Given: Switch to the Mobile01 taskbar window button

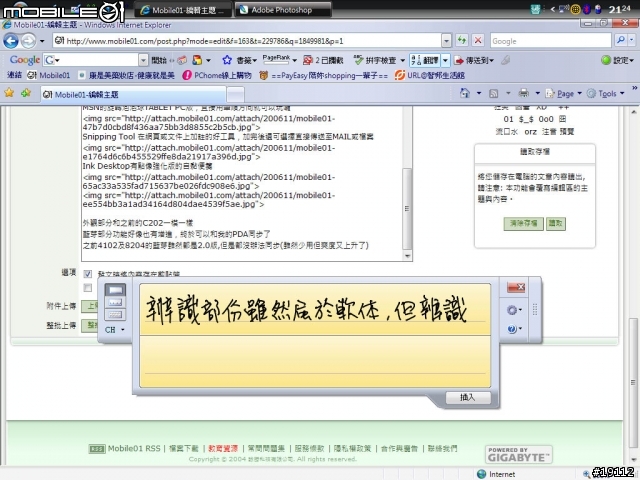Looking at the screenshot, I should [183, 10].
